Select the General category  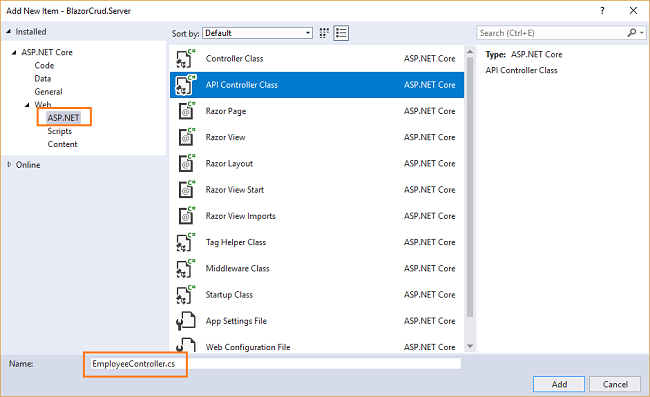pyautogui.click(x=49, y=92)
